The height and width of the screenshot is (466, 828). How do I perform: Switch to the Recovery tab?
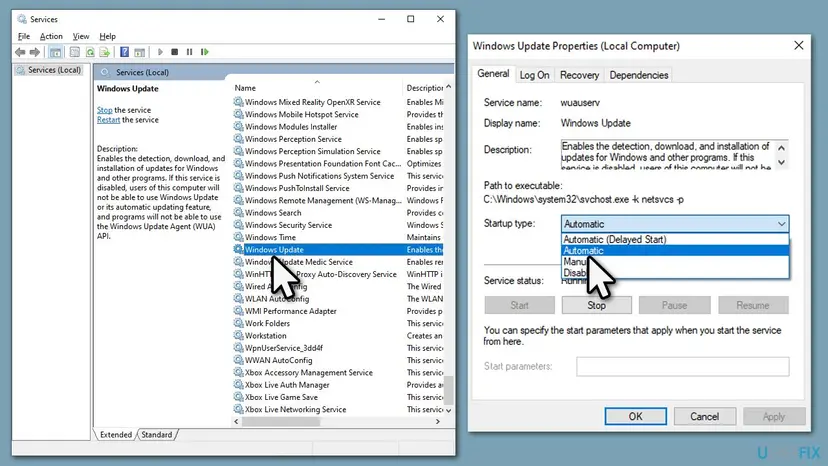[x=579, y=75]
